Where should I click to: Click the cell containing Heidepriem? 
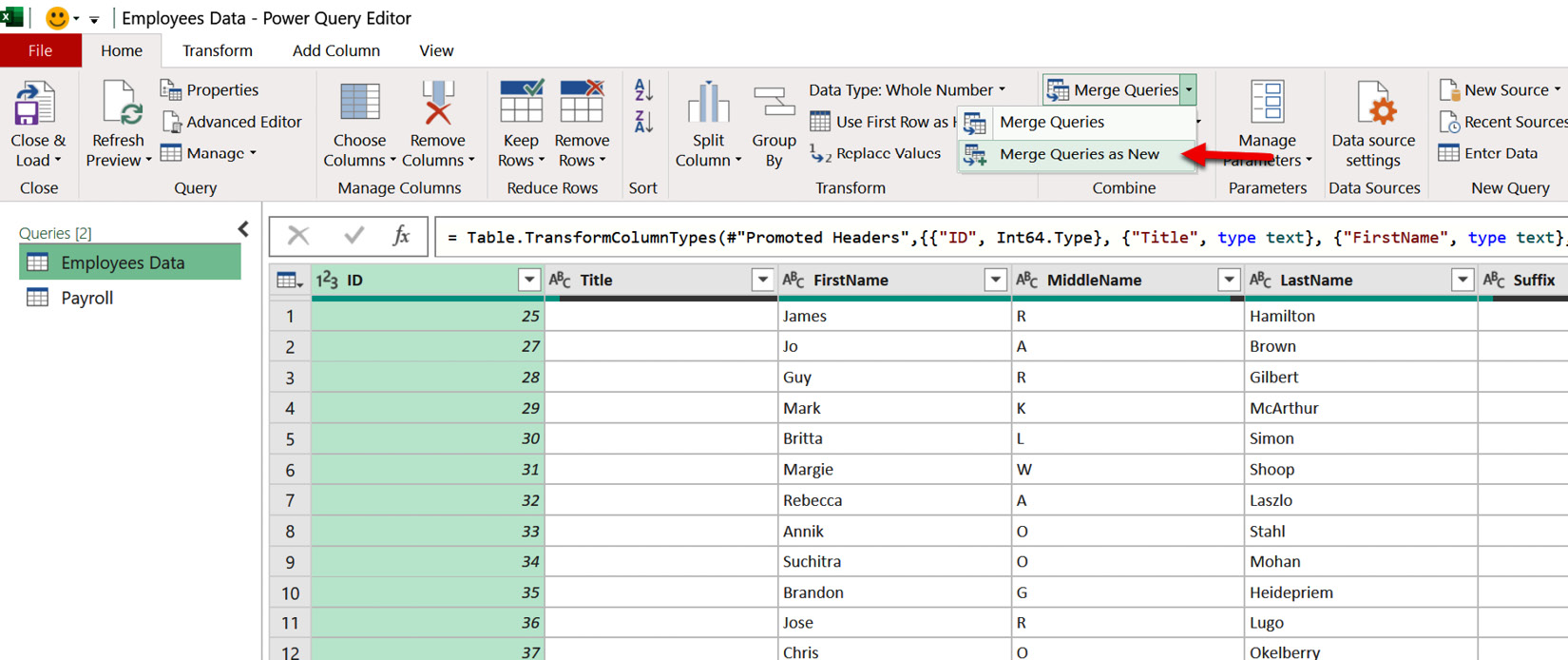tap(1361, 592)
